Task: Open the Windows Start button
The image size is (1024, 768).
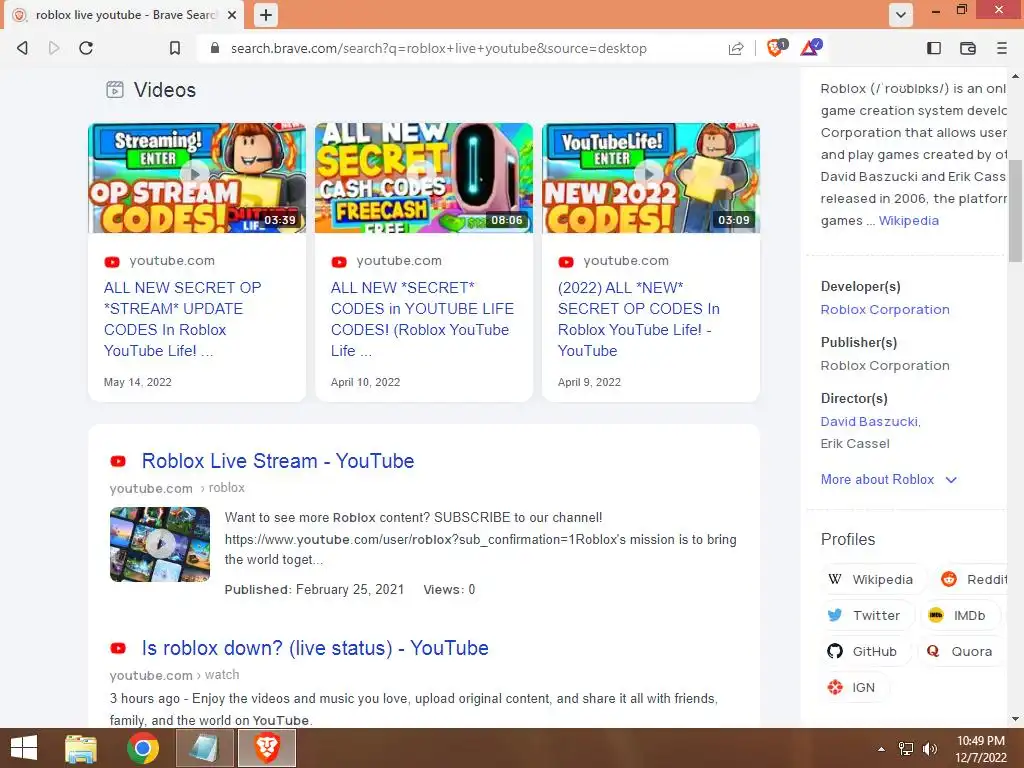Action: point(24,748)
